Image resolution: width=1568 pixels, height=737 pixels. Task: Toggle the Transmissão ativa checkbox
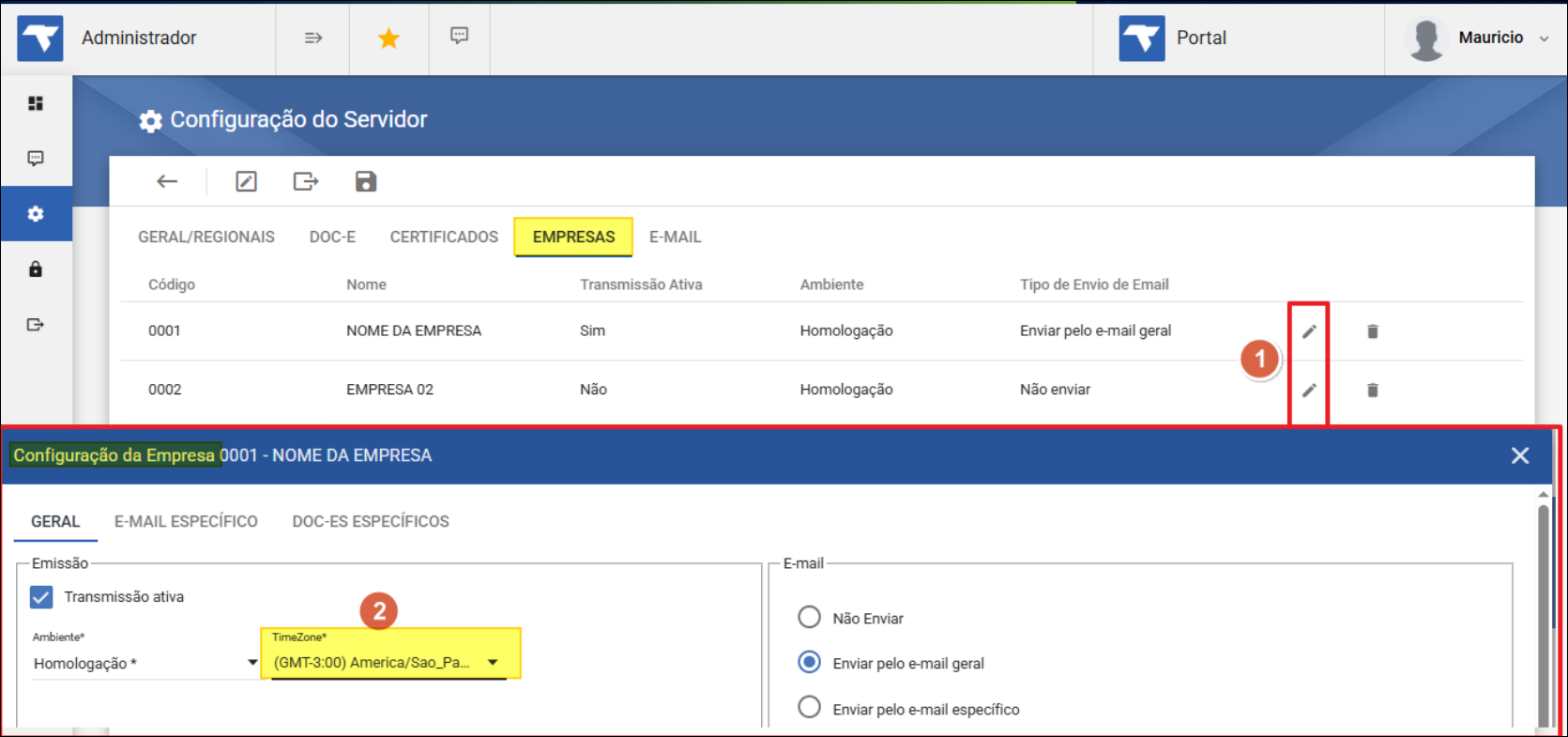(41, 597)
